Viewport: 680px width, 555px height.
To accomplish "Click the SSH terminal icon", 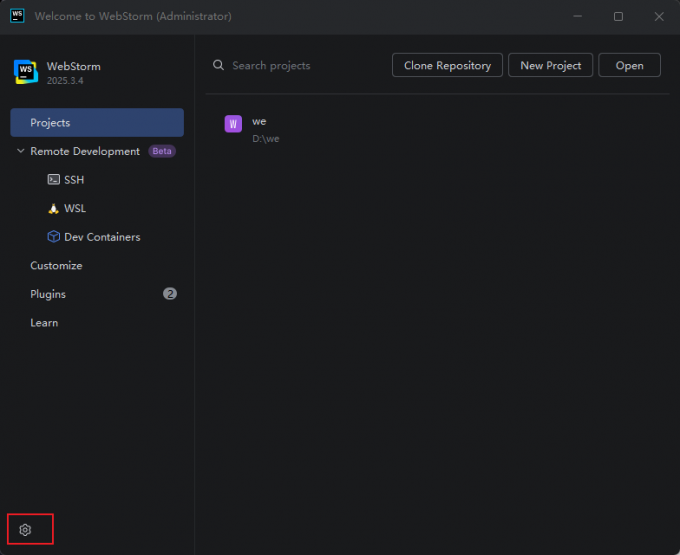I will point(53,180).
